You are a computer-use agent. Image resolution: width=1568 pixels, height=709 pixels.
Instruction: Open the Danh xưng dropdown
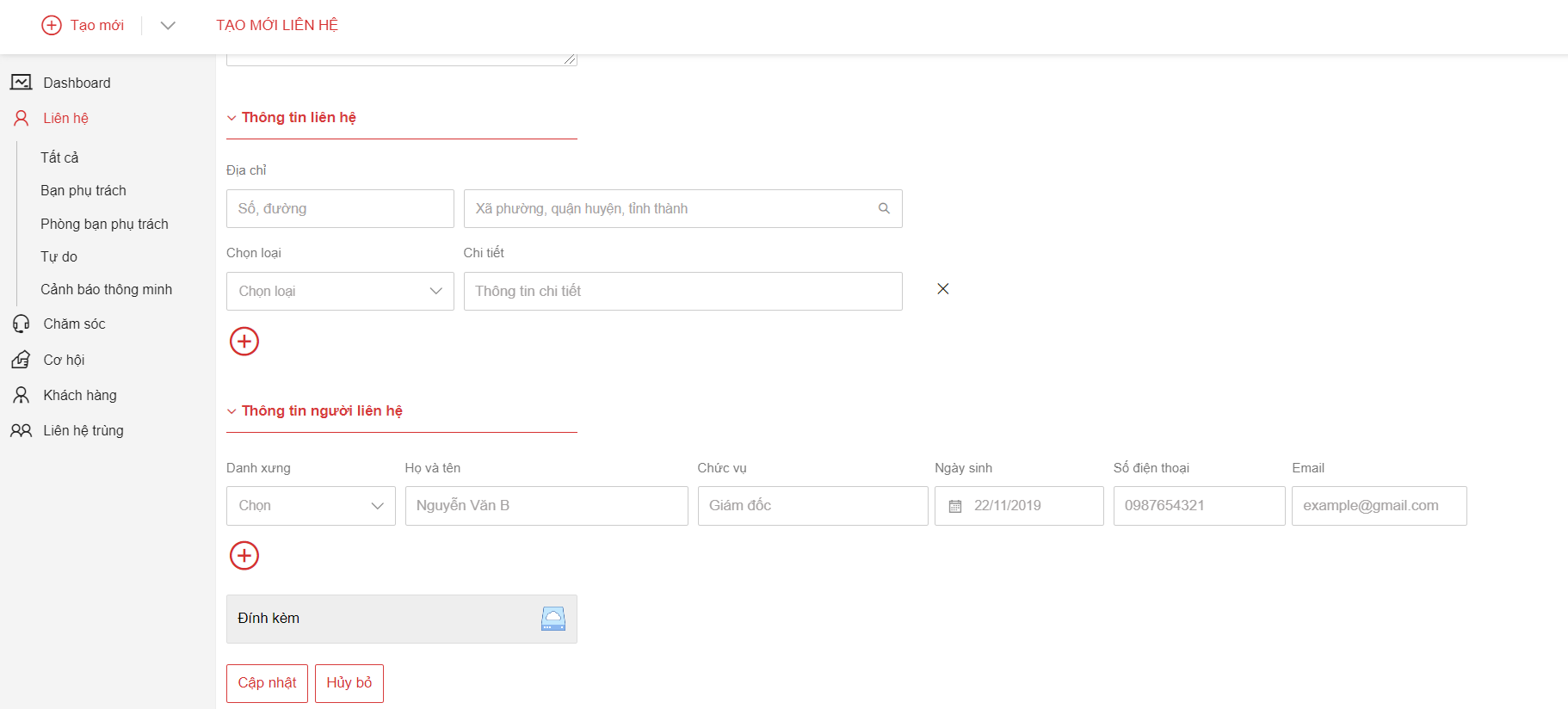click(311, 506)
